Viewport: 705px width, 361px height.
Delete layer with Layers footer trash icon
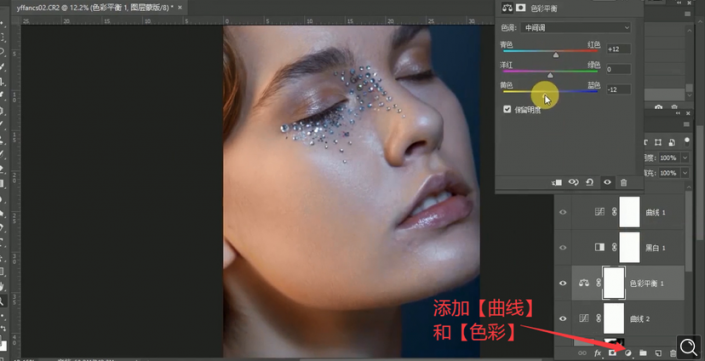click(x=673, y=353)
